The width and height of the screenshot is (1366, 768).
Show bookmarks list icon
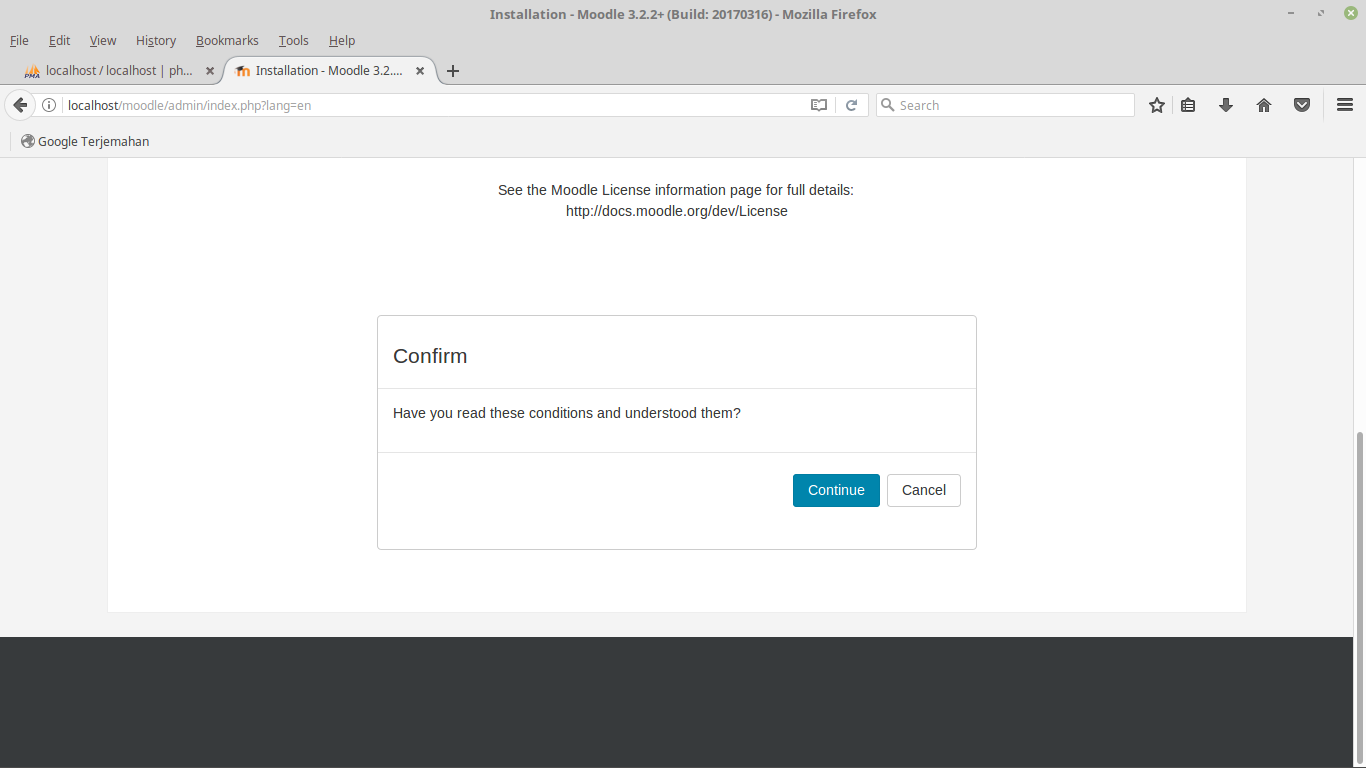point(1188,105)
